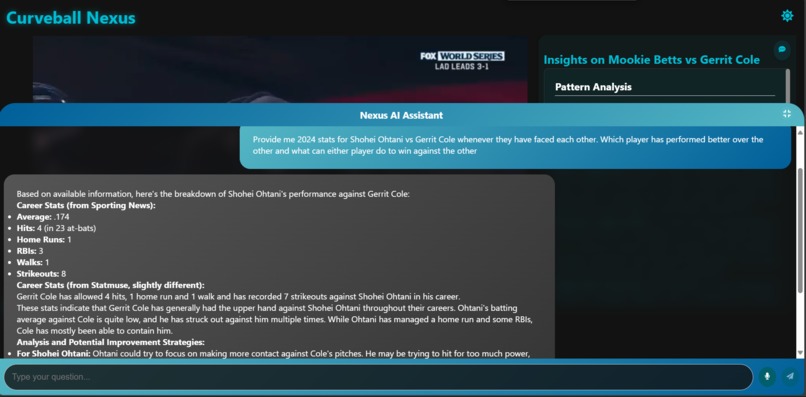Click the chat scrollbar down arrow
This screenshot has width=806, height=397.
point(800,353)
